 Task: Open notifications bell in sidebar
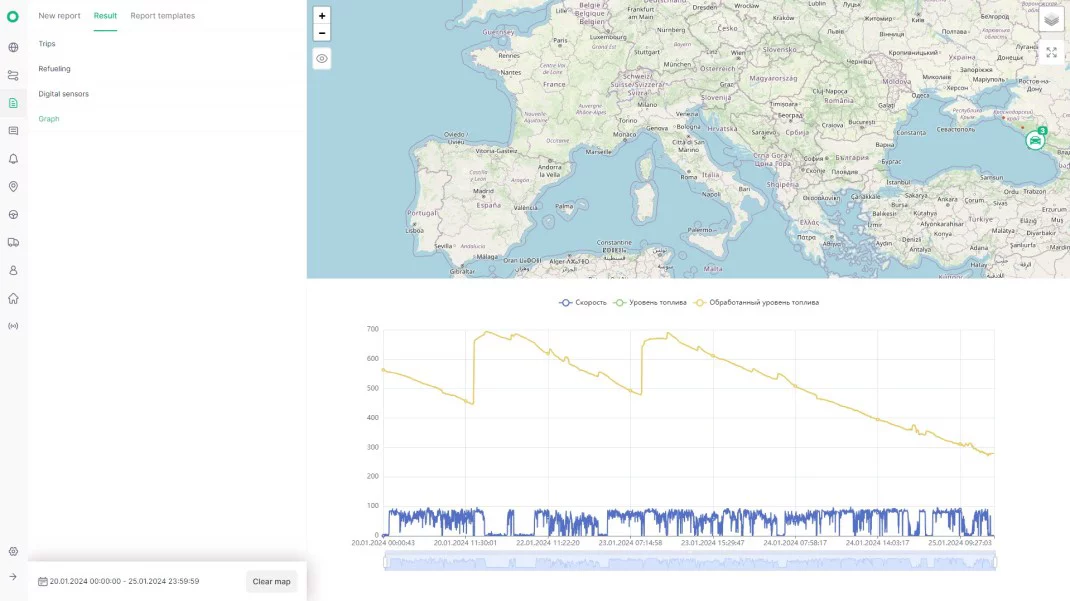tap(13, 159)
